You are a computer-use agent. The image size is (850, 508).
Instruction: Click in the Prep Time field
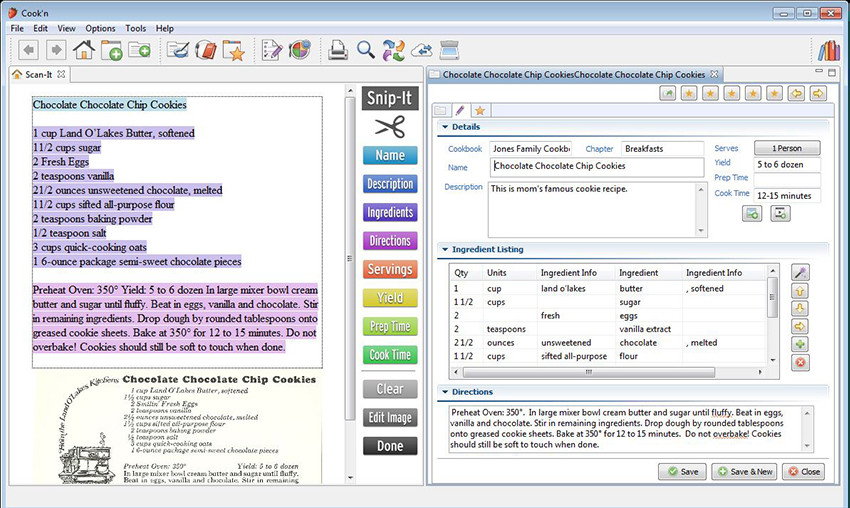(x=787, y=178)
